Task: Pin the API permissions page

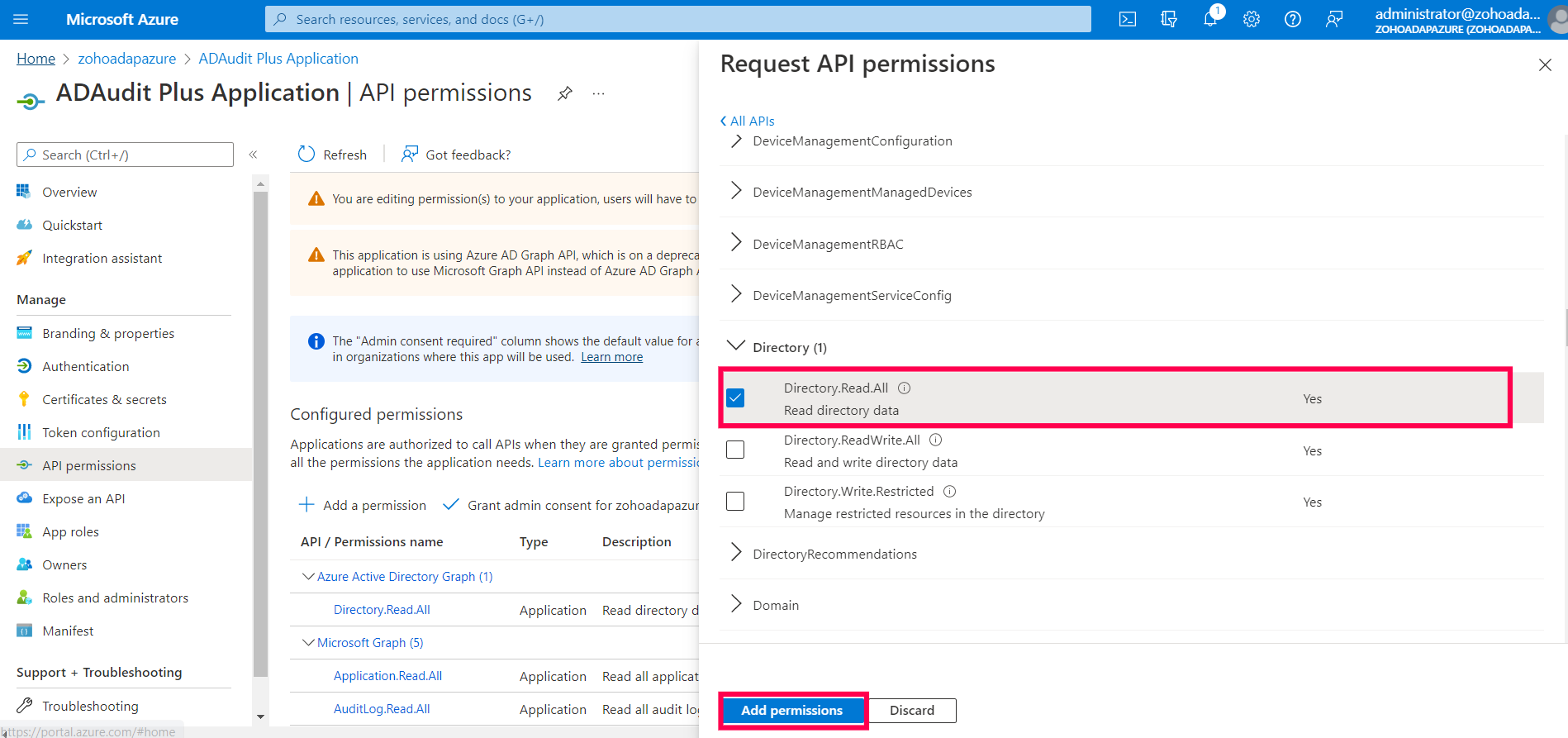Action: click(565, 93)
